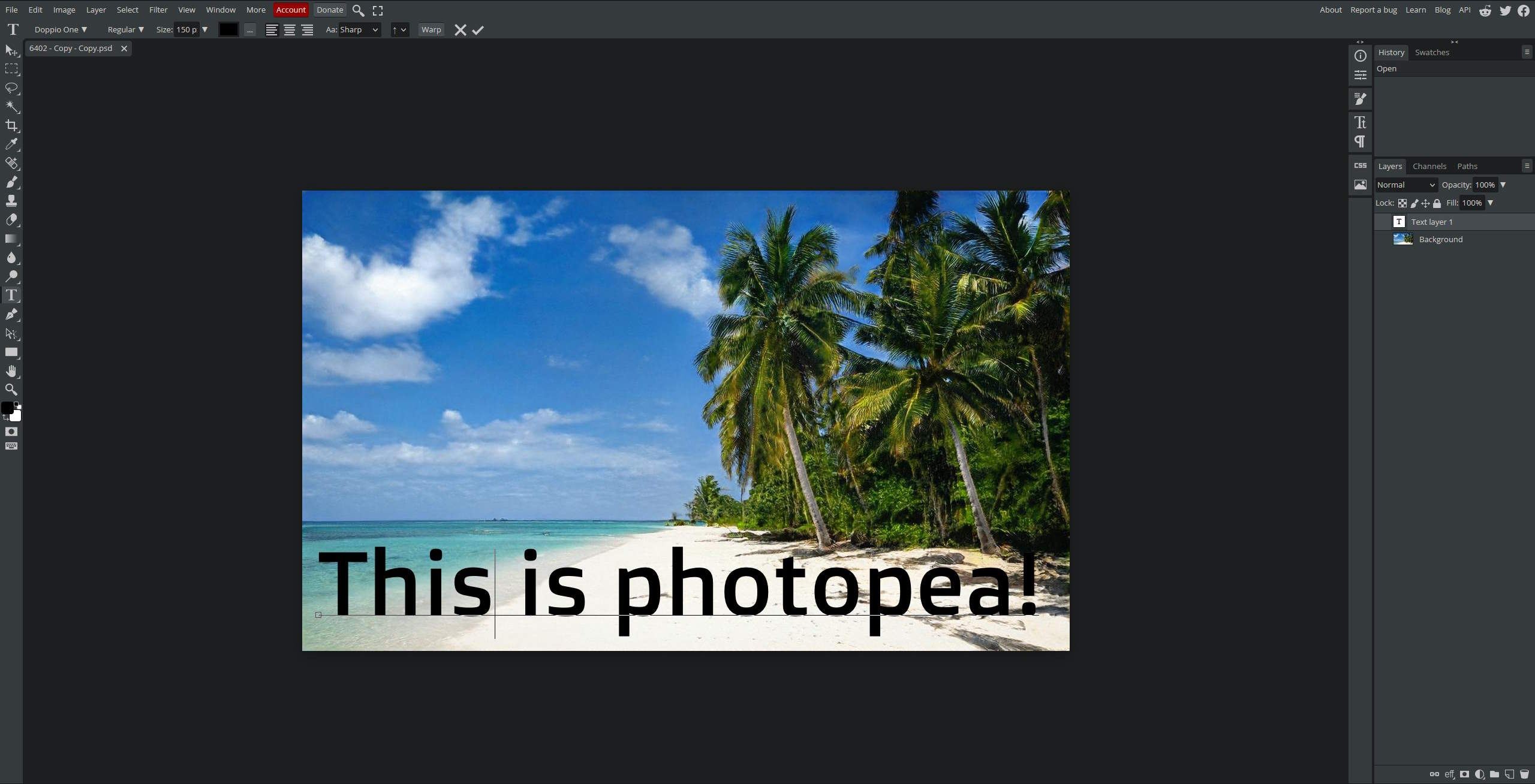This screenshot has height=784, width=1535.
Task: Toggle fullscreen mode icon
Action: tap(378, 10)
